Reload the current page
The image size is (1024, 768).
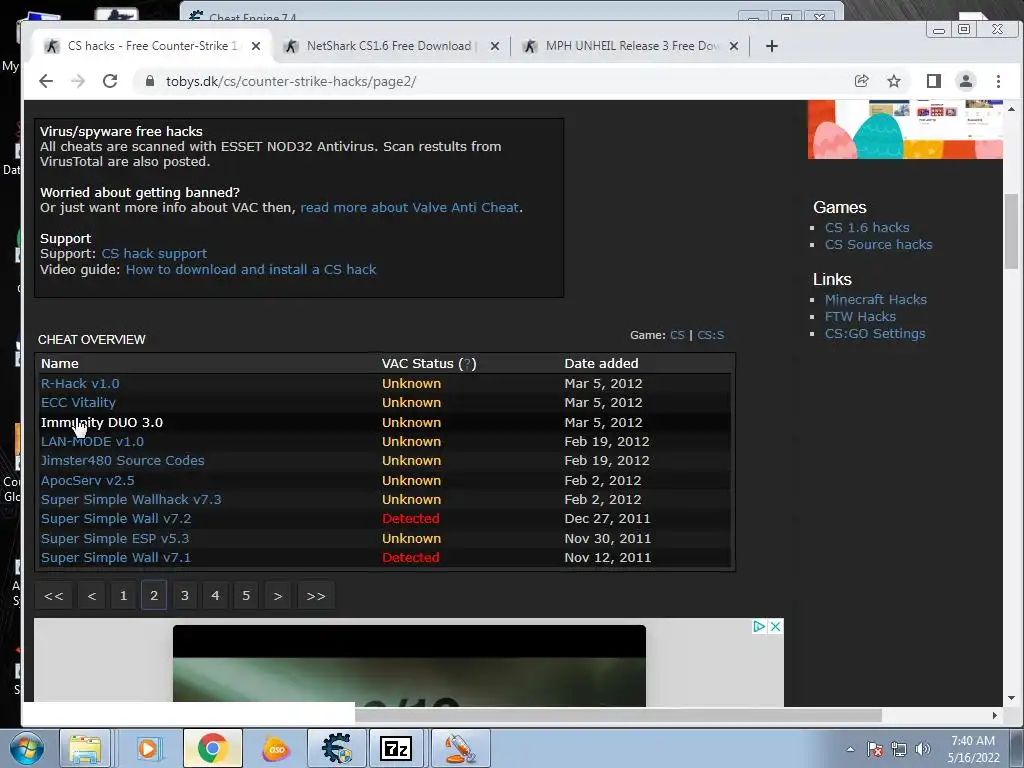tap(110, 81)
